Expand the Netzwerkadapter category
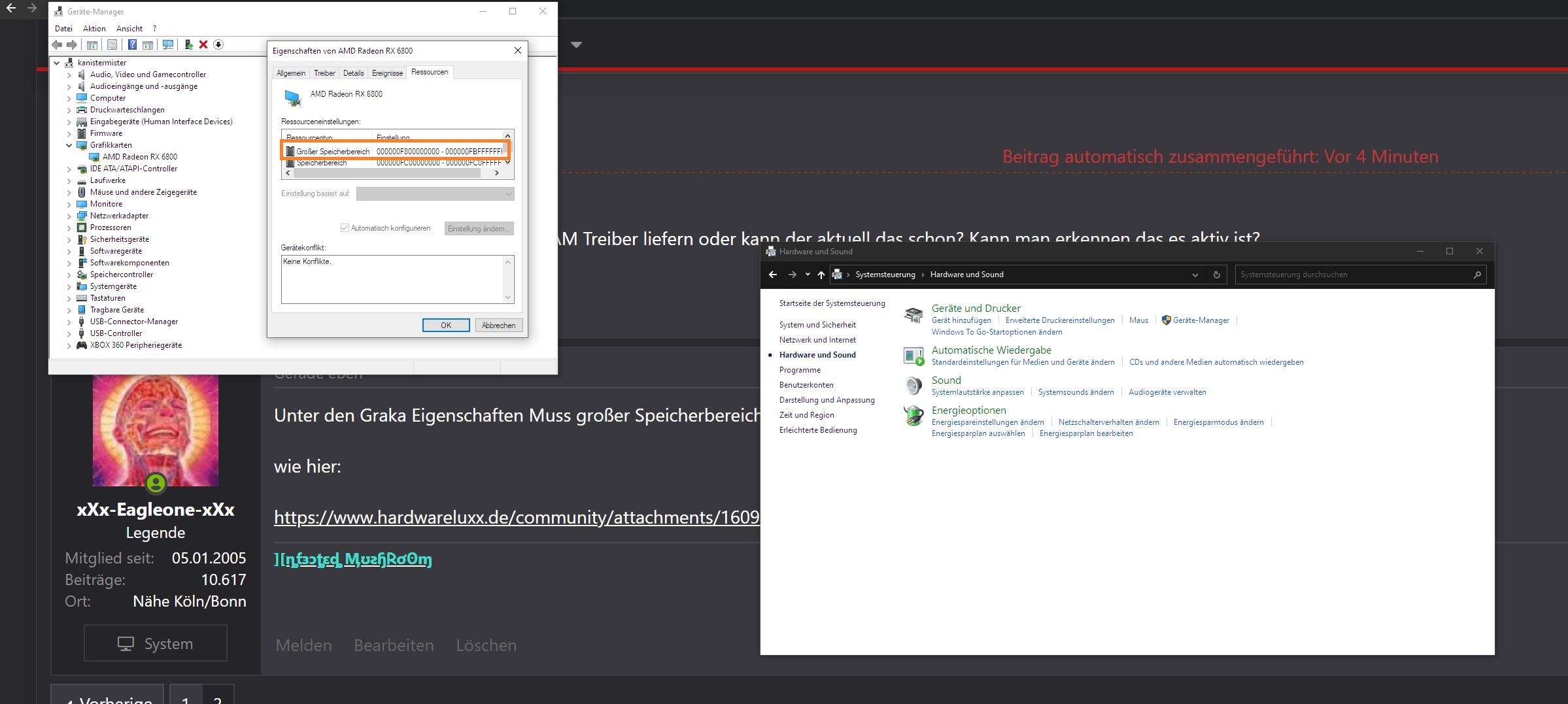 (x=69, y=216)
